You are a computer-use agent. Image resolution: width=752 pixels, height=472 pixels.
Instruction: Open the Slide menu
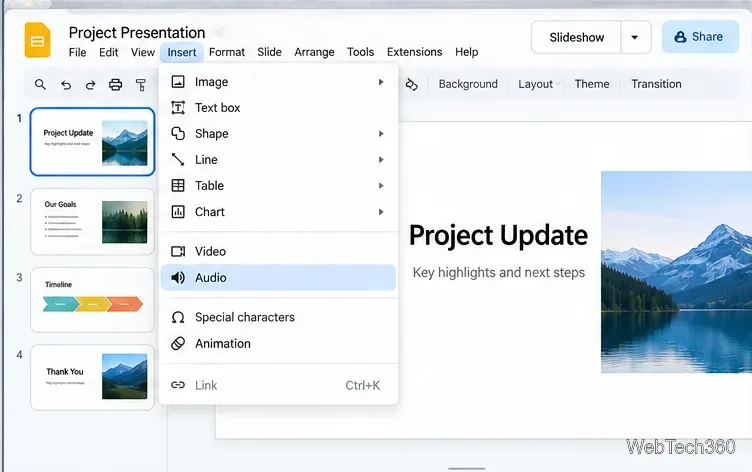(x=270, y=52)
